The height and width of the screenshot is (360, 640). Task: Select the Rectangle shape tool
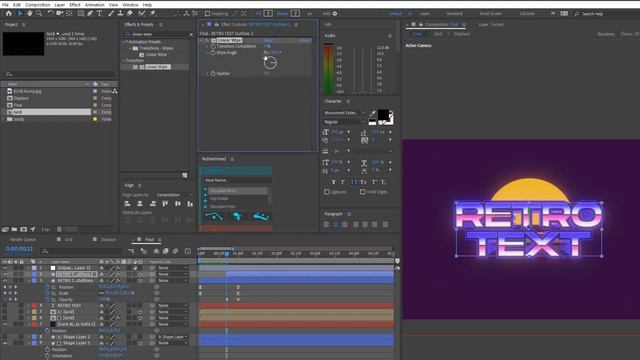pos(80,13)
